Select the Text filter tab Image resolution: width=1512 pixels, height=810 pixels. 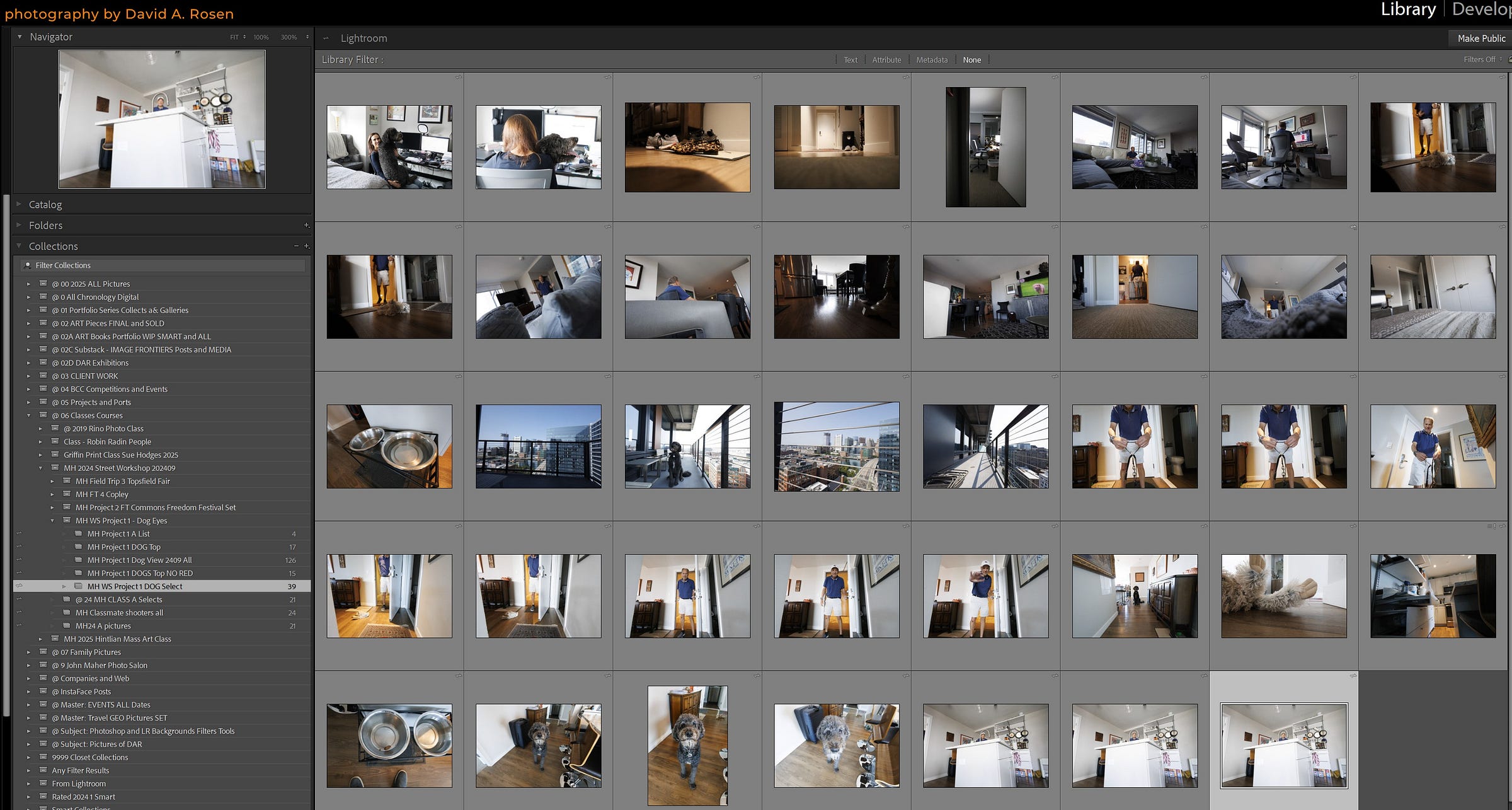point(850,59)
